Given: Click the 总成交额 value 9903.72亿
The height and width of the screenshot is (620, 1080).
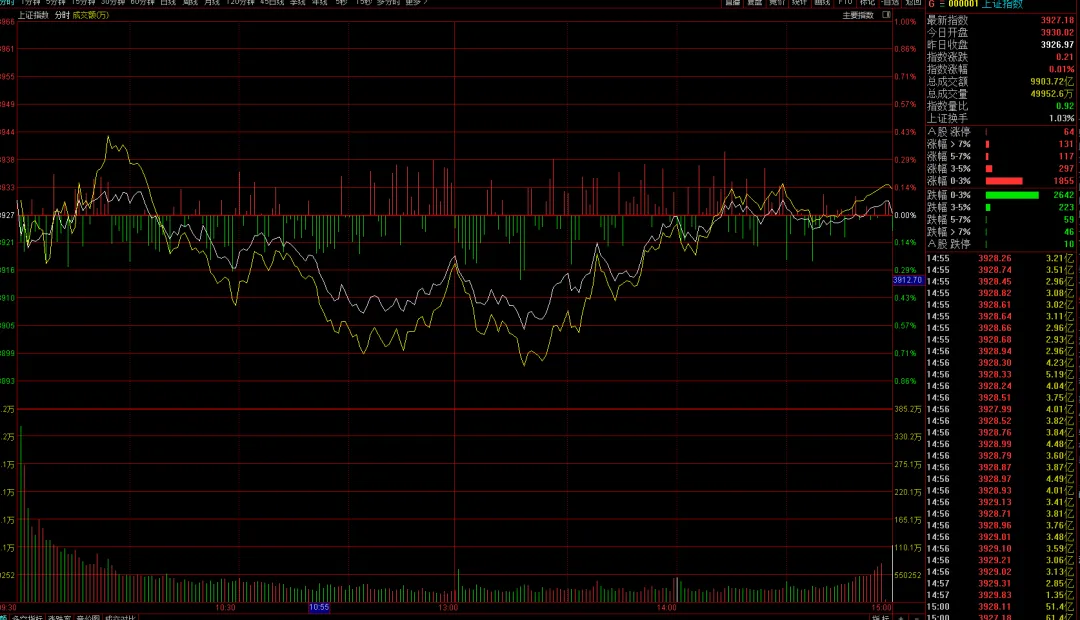Looking at the screenshot, I should pyautogui.click(x=1052, y=81).
